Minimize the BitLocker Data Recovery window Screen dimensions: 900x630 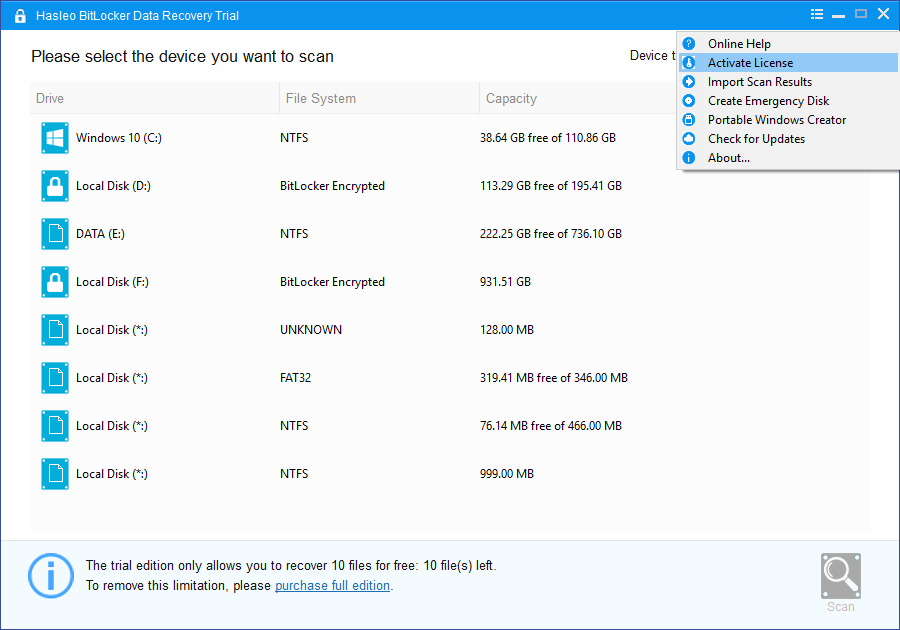[x=839, y=15]
